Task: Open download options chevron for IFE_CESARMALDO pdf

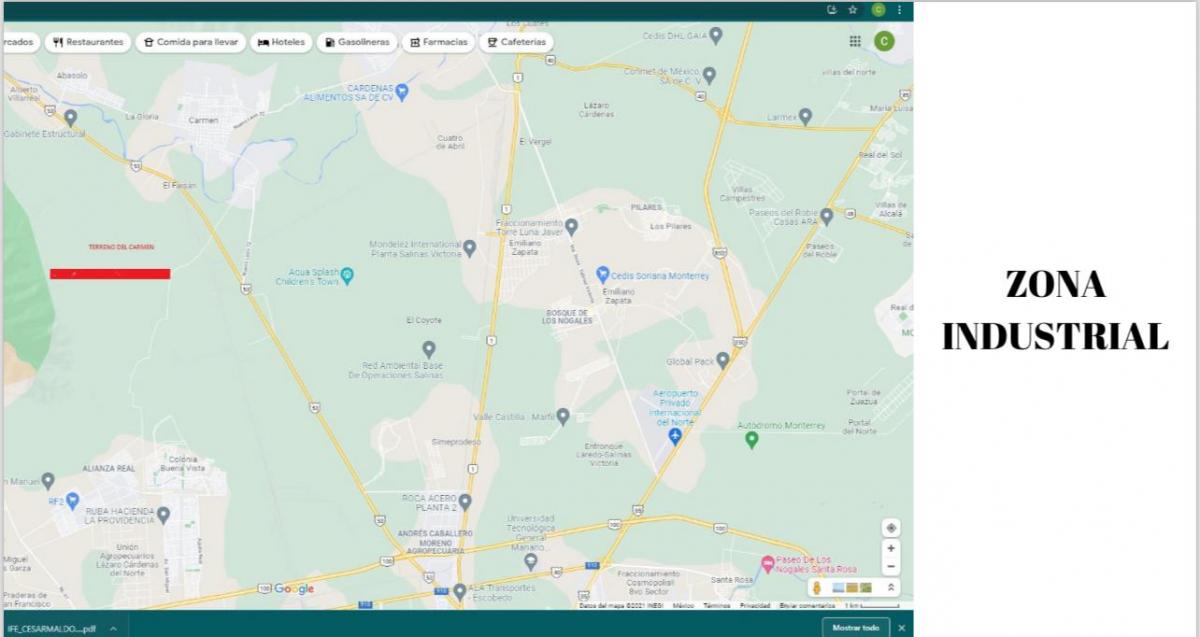Action: (112, 628)
